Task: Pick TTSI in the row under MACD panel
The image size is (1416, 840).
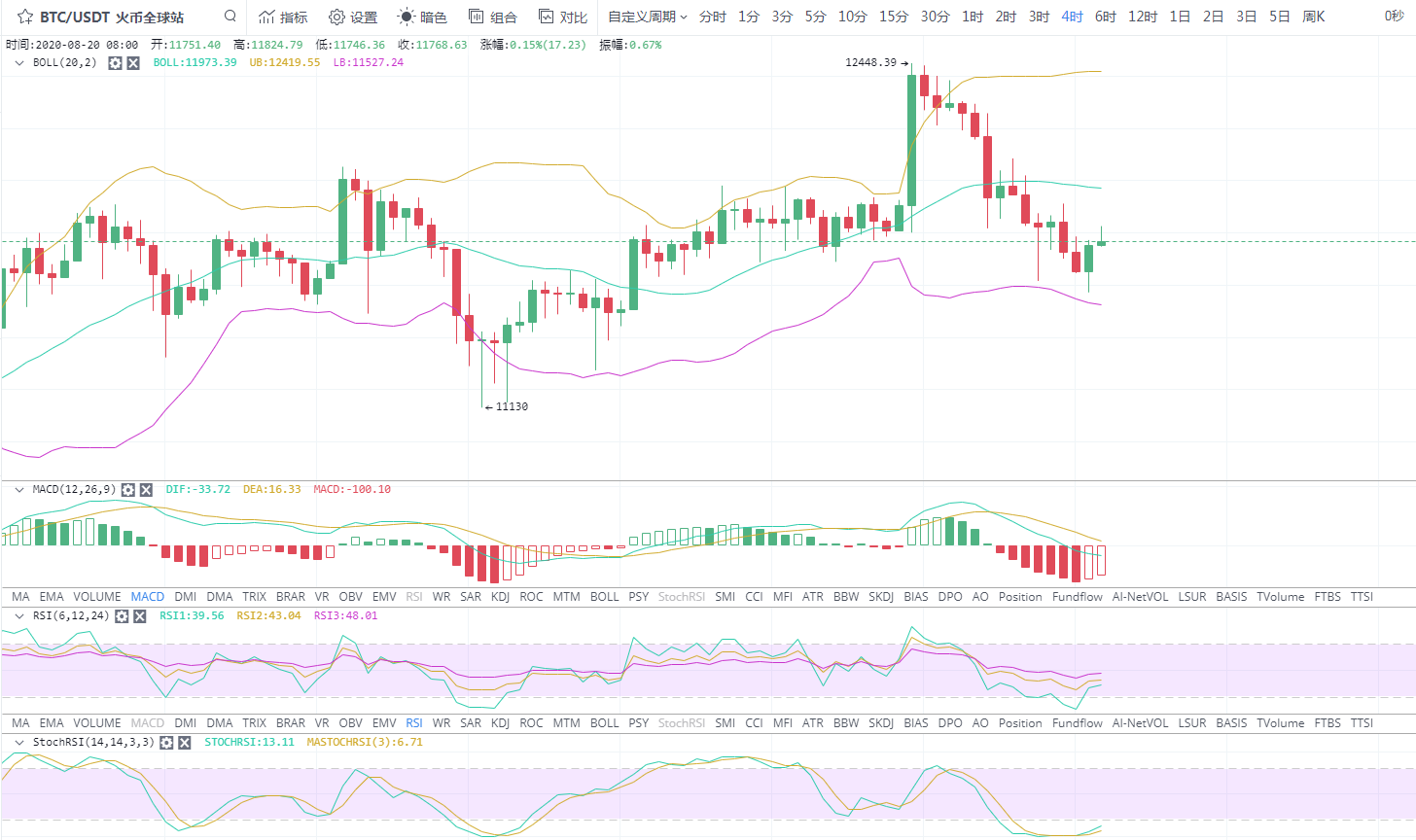Action: (x=1362, y=597)
